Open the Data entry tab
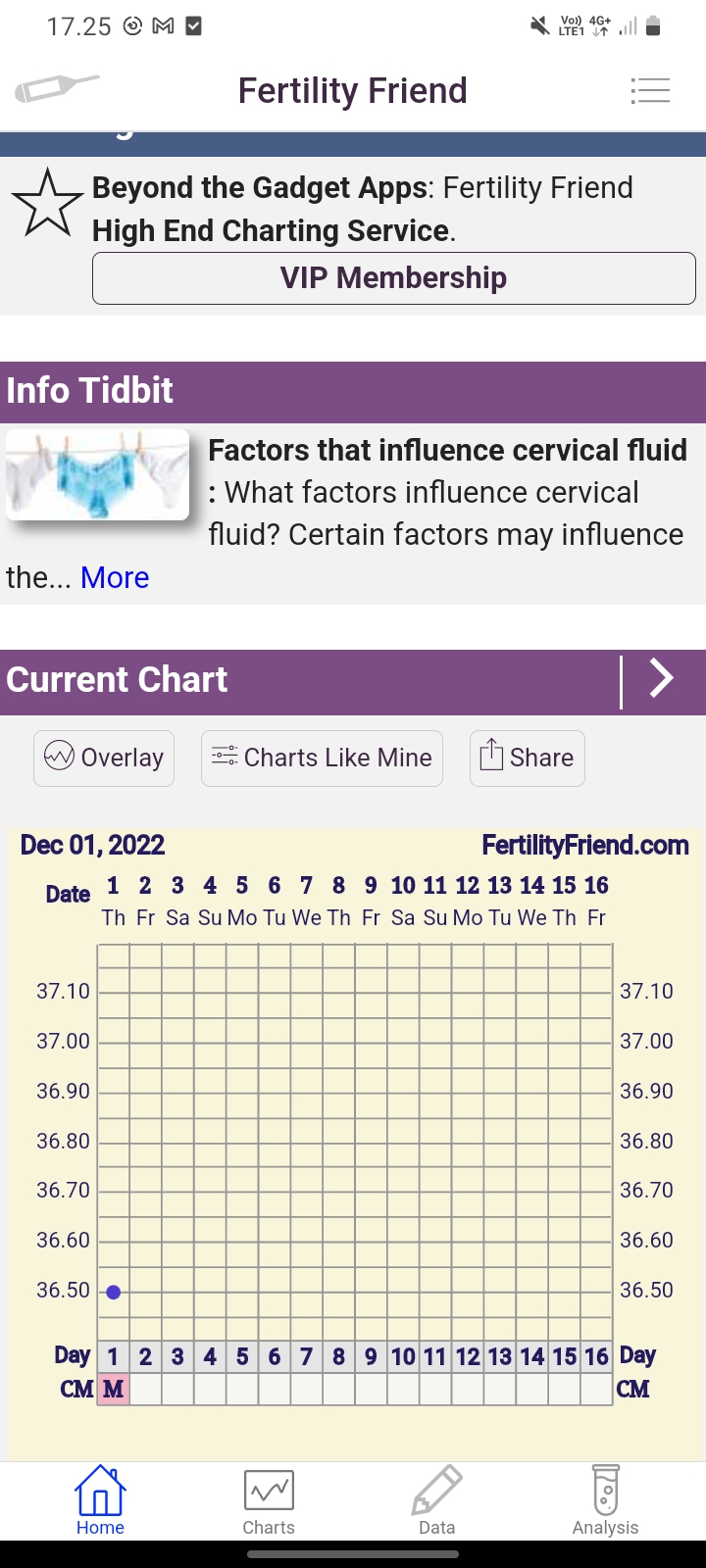This screenshot has height=1568, width=706. tap(436, 1499)
